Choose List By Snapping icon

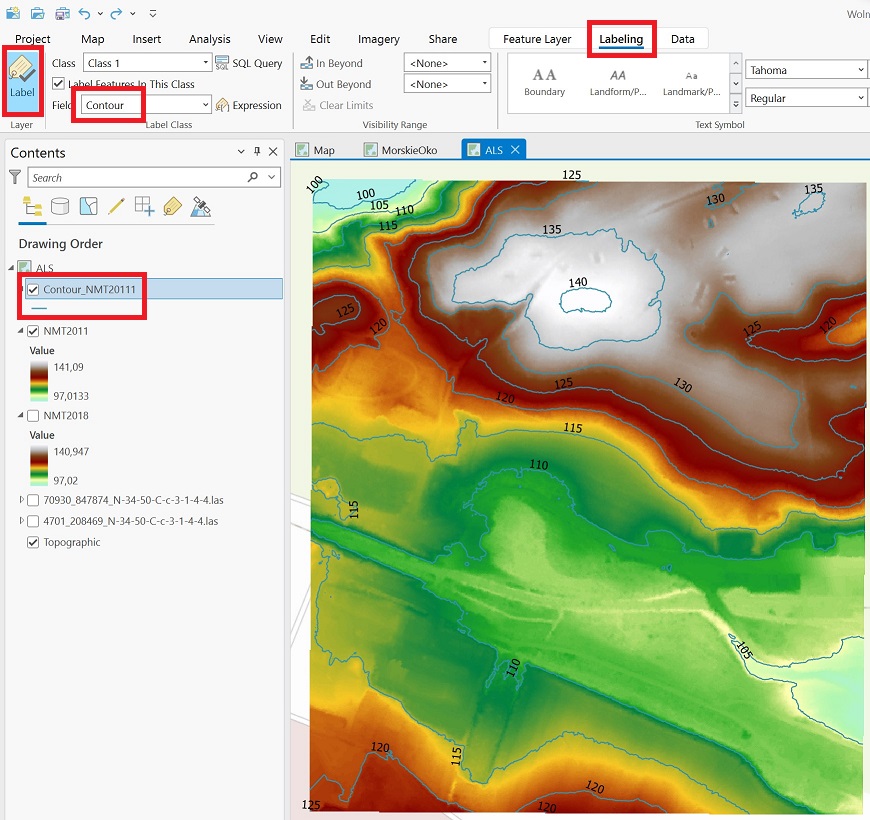tap(144, 206)
